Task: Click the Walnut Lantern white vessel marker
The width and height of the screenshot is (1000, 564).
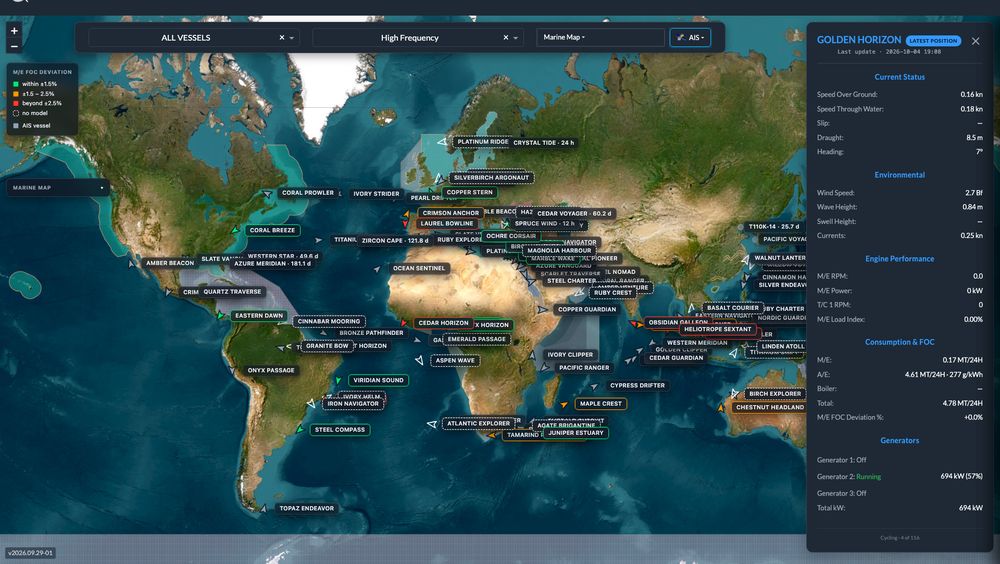Action: pyautogui.click(x=744, y=260)
